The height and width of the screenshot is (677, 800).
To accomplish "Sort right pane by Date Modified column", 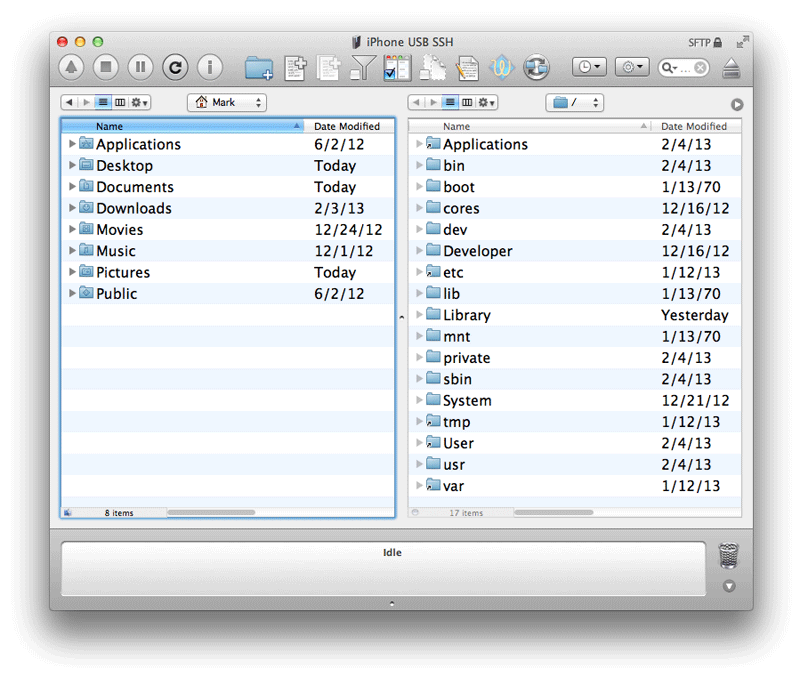I will pyautogui.click(x=694, y=127).
